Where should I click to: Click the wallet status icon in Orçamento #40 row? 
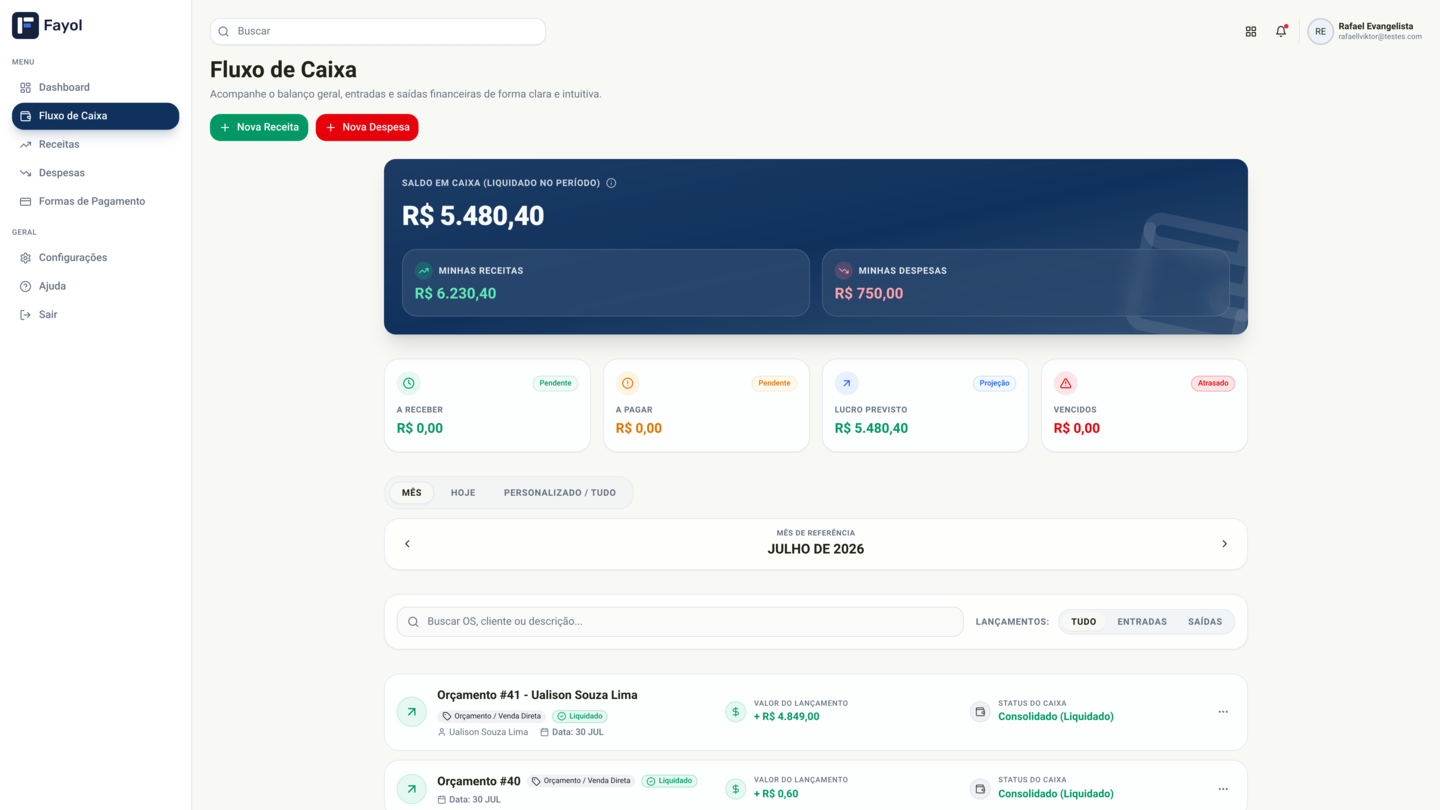click(x=980, y=789)
